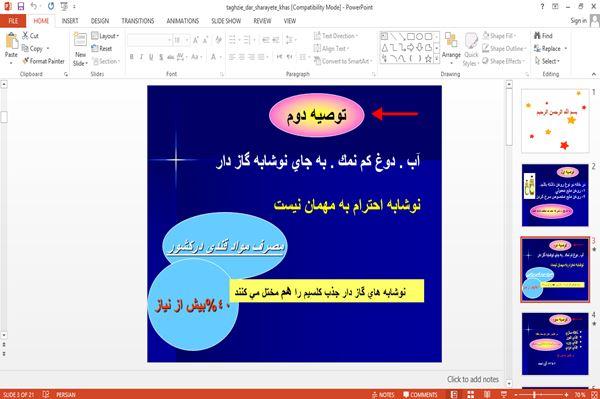Open PowerPoint Help question mark icon
The width and height of the screenshot is (600, 399).
click(x=542, y=7)
